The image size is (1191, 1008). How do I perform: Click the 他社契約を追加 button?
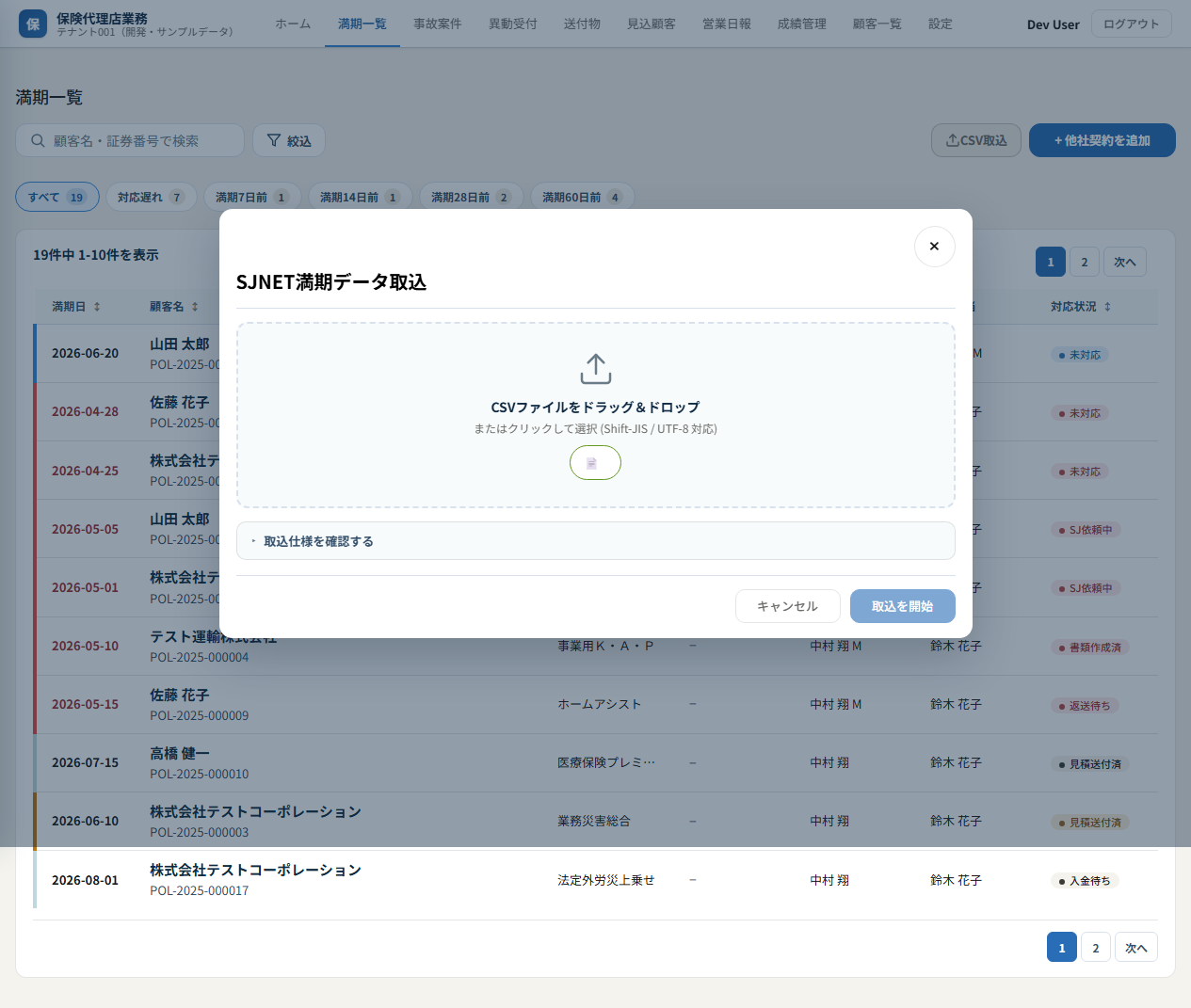point(1102,140)
